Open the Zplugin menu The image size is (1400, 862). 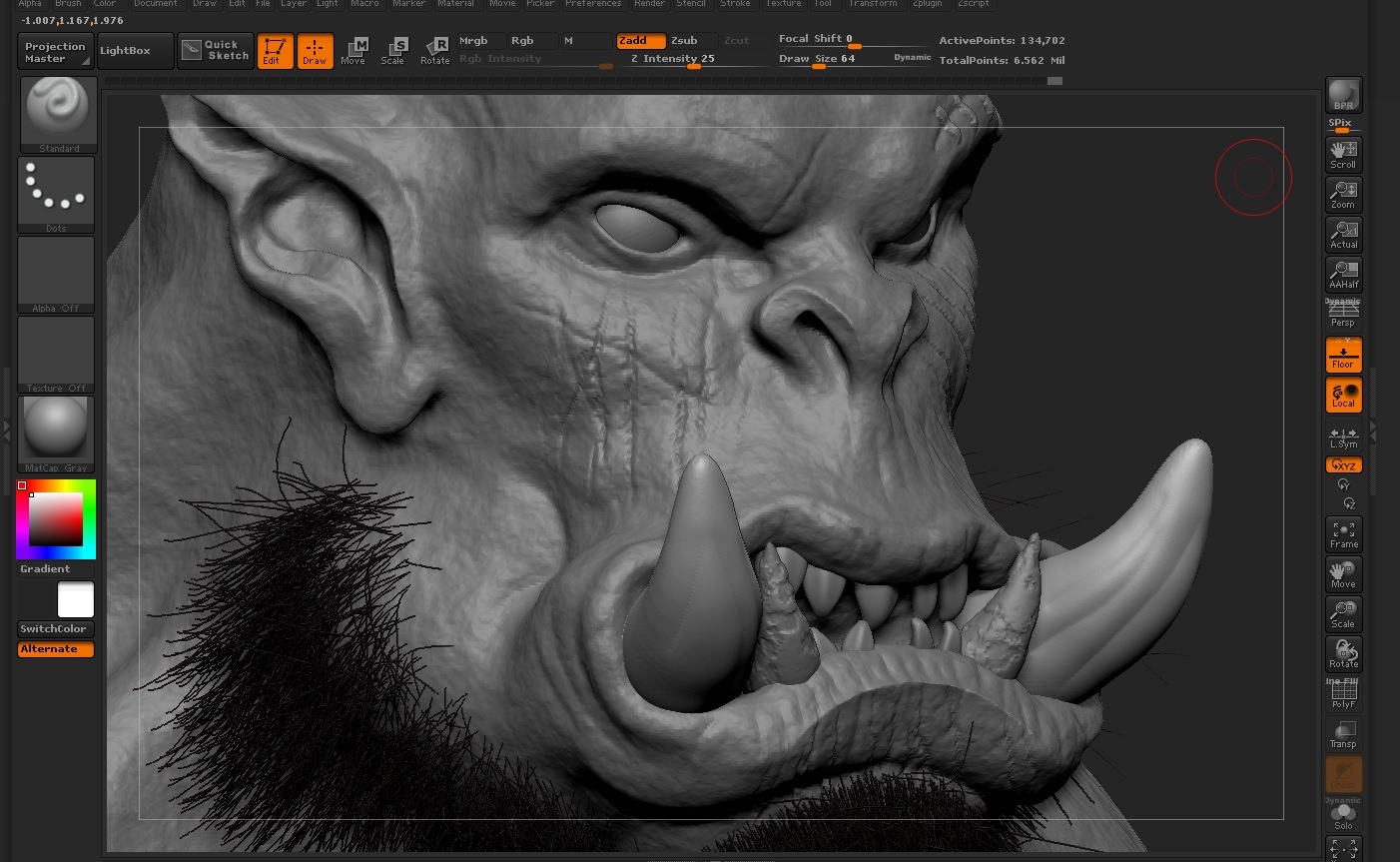coord(927,4)
